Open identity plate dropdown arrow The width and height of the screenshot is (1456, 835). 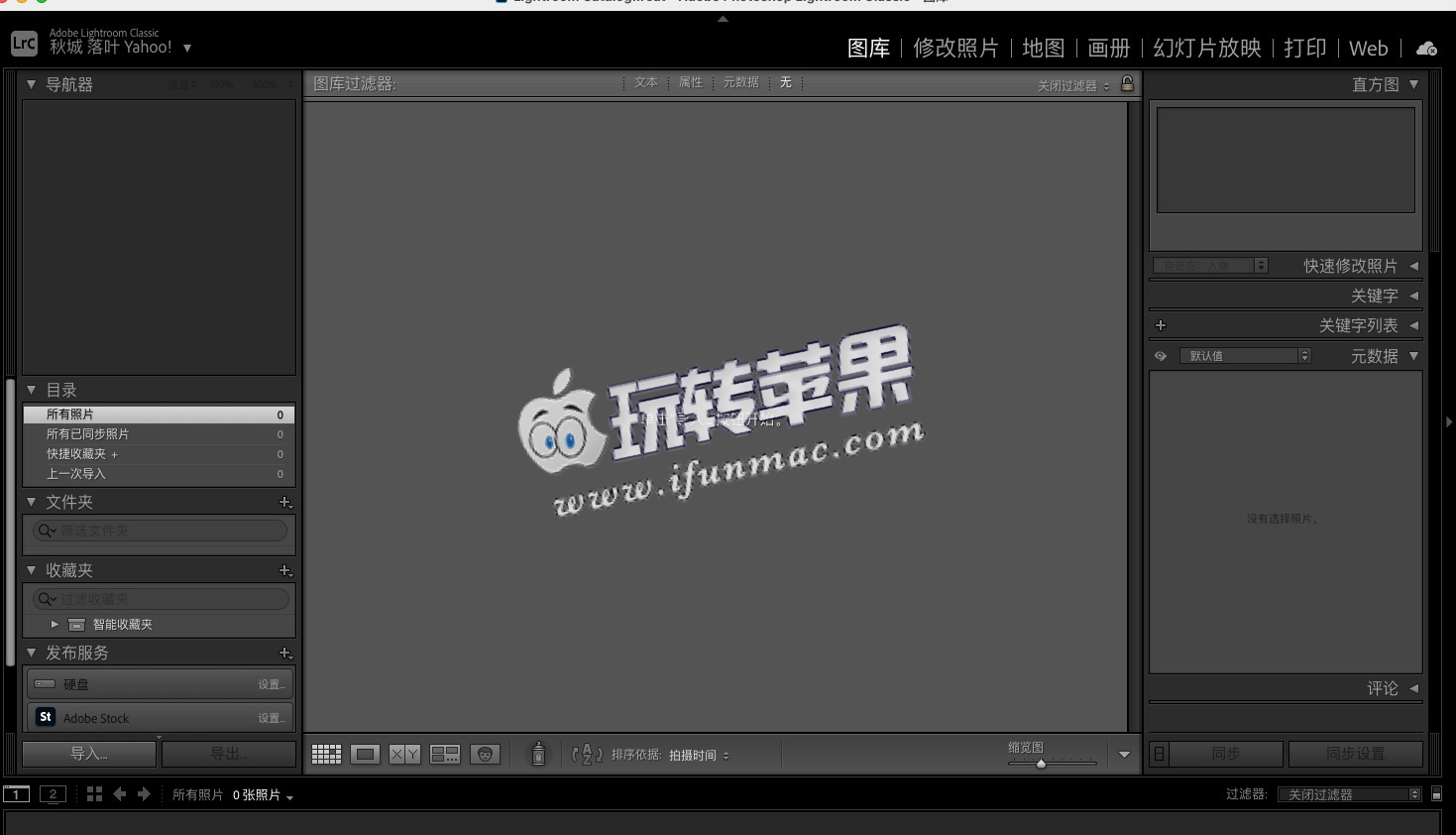point(187,48)
